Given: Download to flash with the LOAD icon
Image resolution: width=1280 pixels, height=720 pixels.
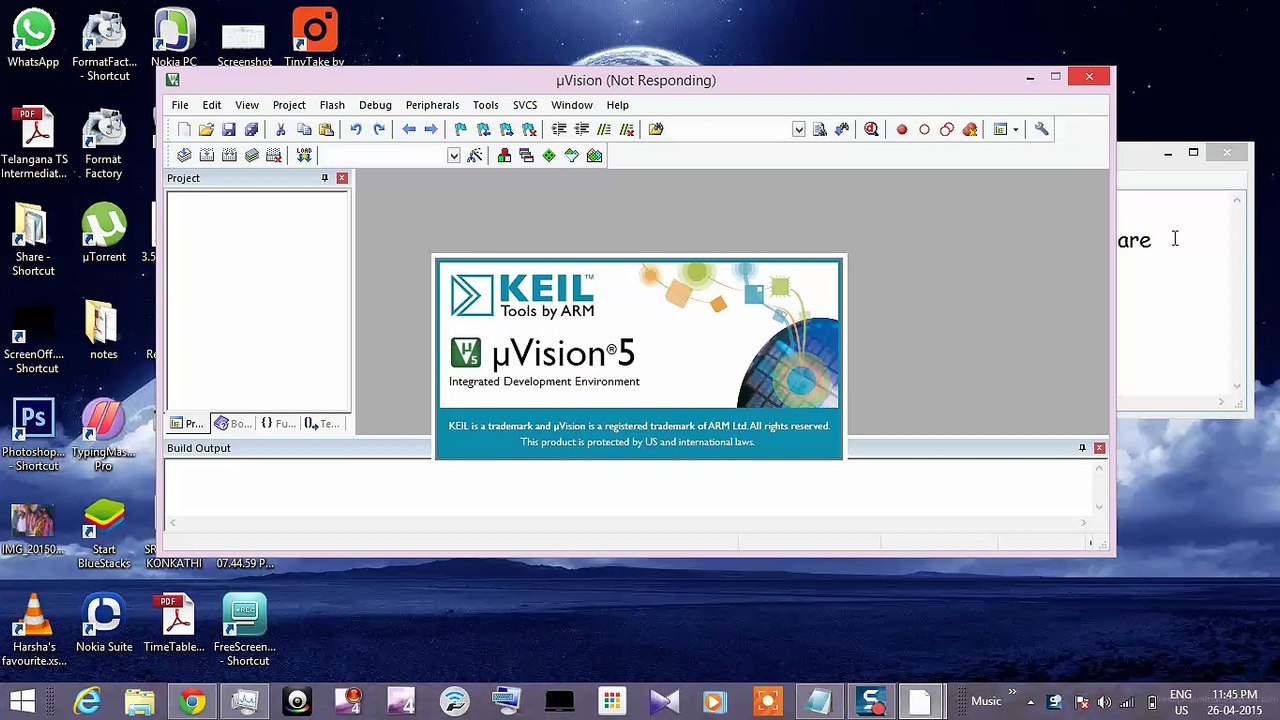Looking at the screenshot, I should 304,155.
